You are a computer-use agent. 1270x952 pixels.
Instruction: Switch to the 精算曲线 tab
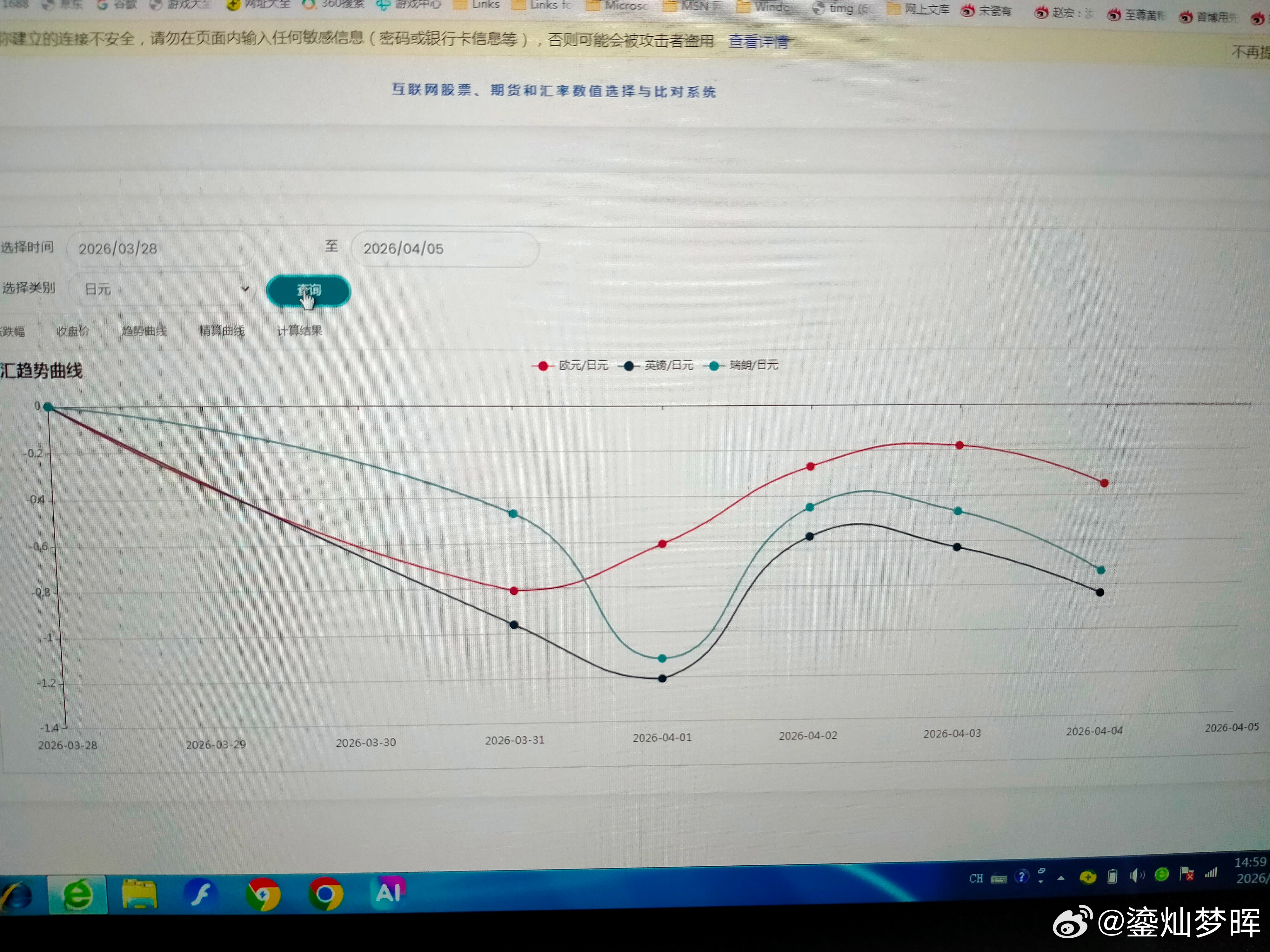tap(222, 331)
